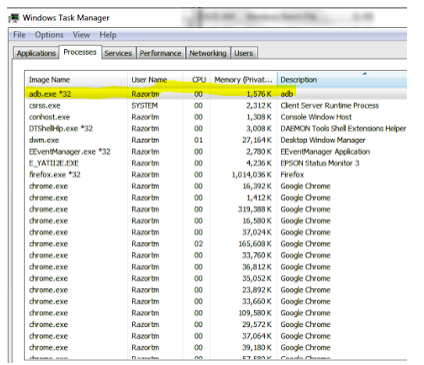This screenshot has height=365, width=424.
Task: Select the Processes tab
Action: 80,52
